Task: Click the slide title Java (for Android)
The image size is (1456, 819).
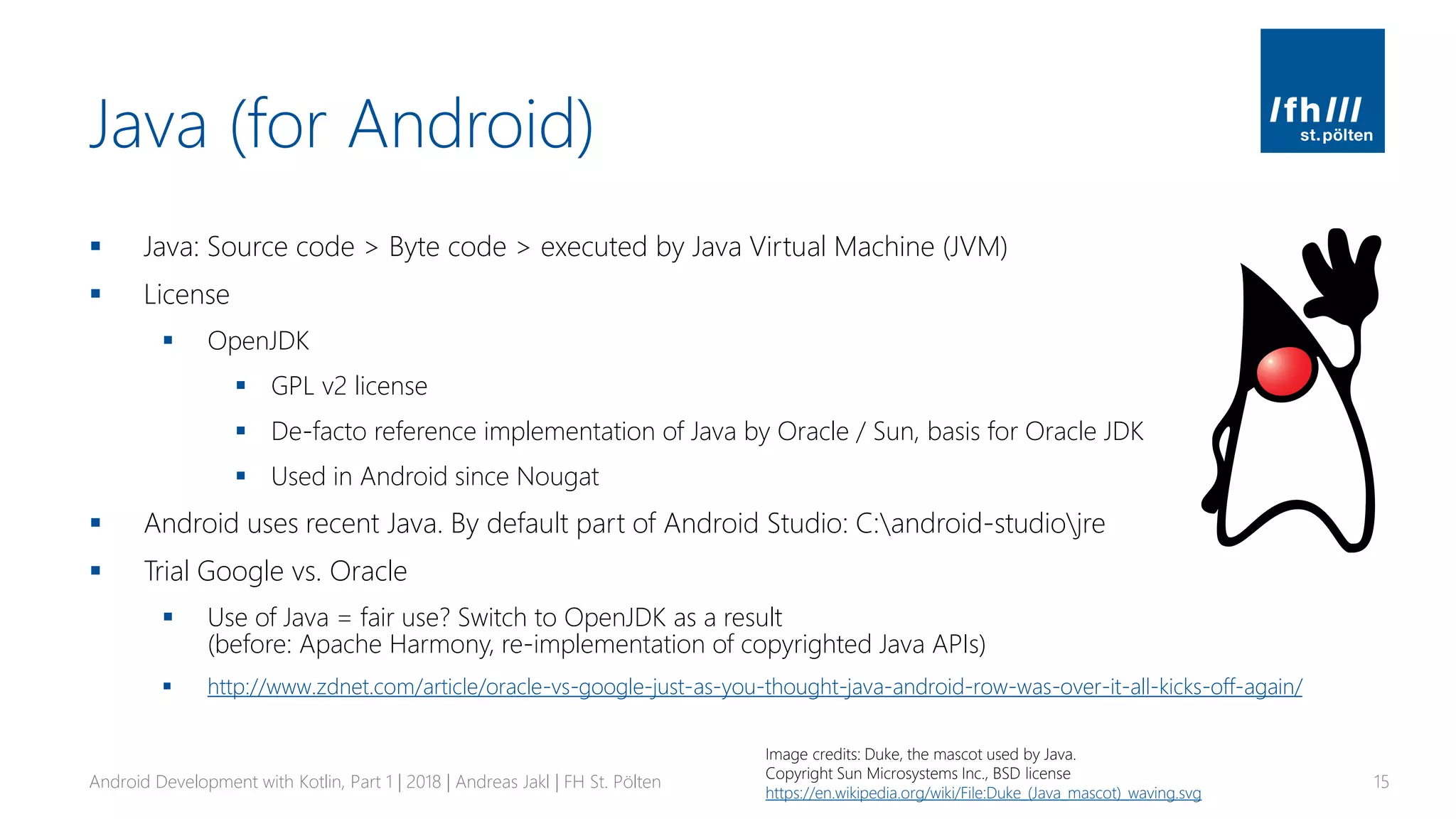Action: click(x=341, y=124)
